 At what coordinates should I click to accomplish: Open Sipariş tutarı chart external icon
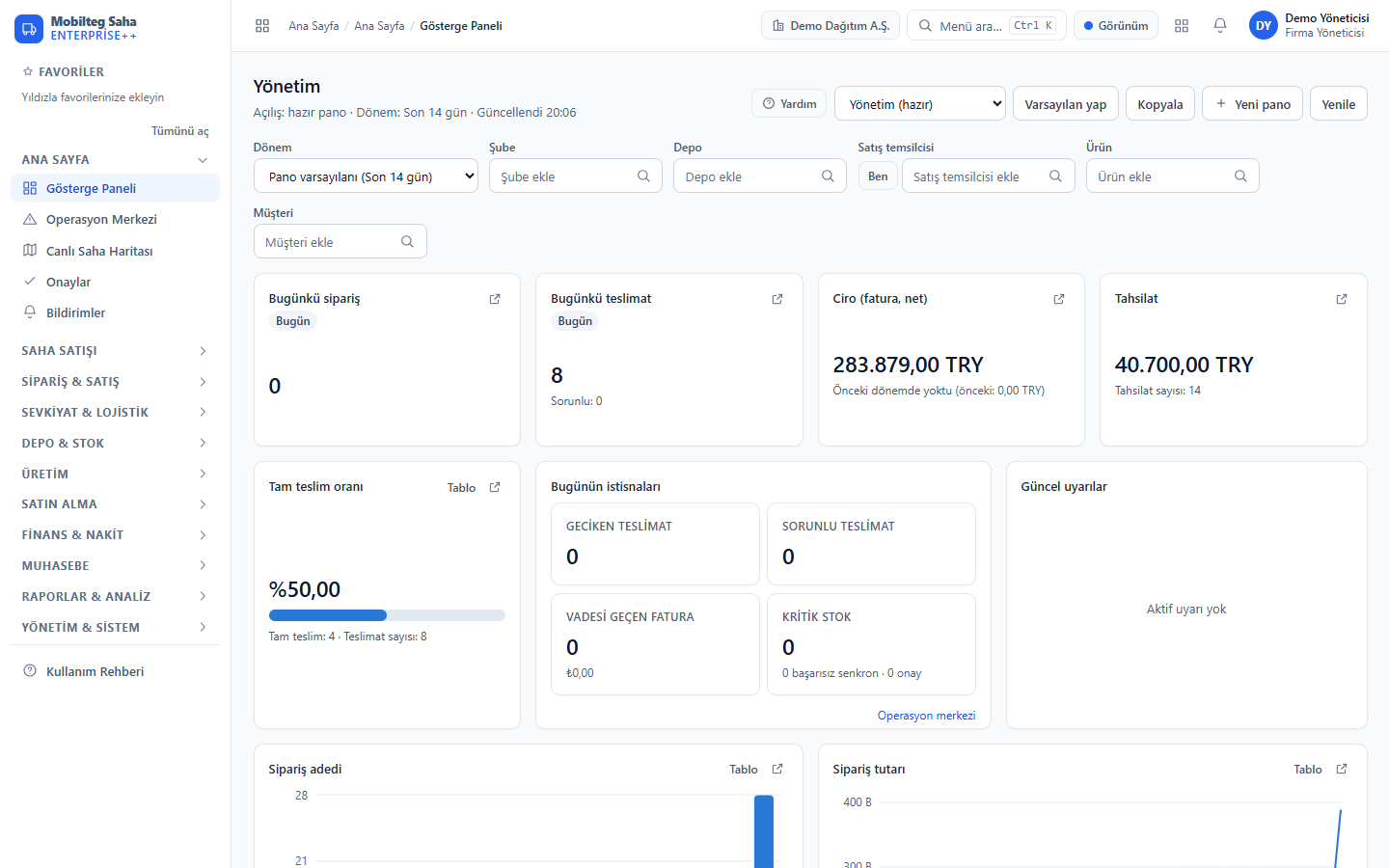point(1342,769)
